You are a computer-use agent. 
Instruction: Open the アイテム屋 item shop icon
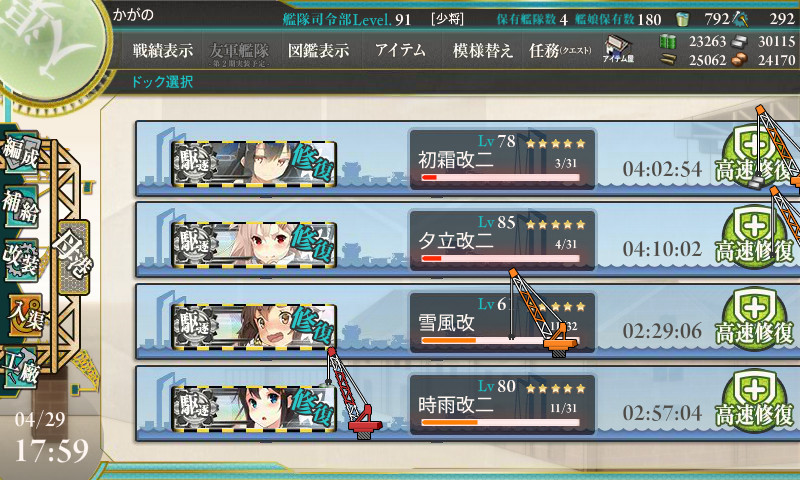click(618, 49)
